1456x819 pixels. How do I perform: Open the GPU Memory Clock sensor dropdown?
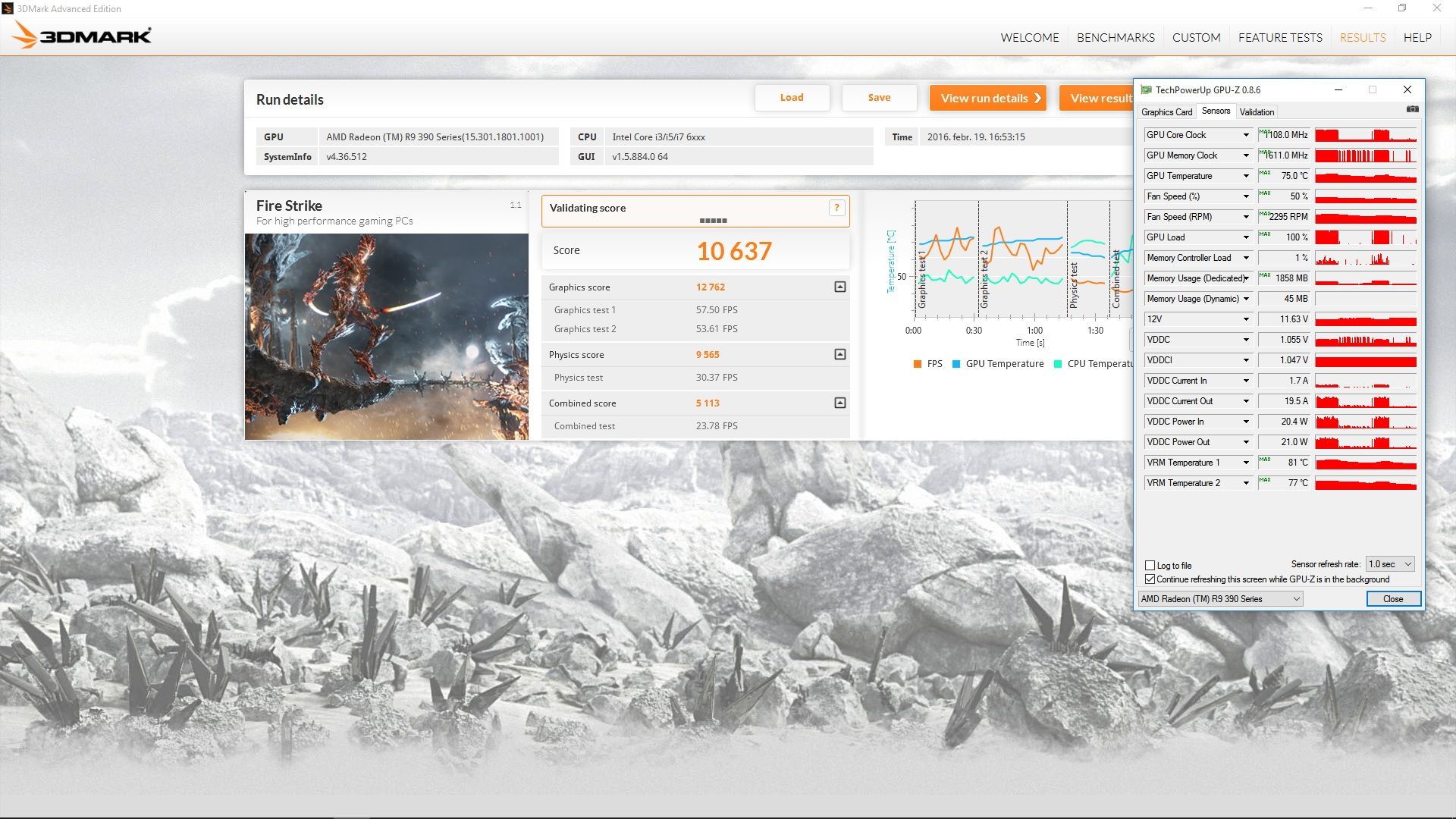(x=1245, y=155)
